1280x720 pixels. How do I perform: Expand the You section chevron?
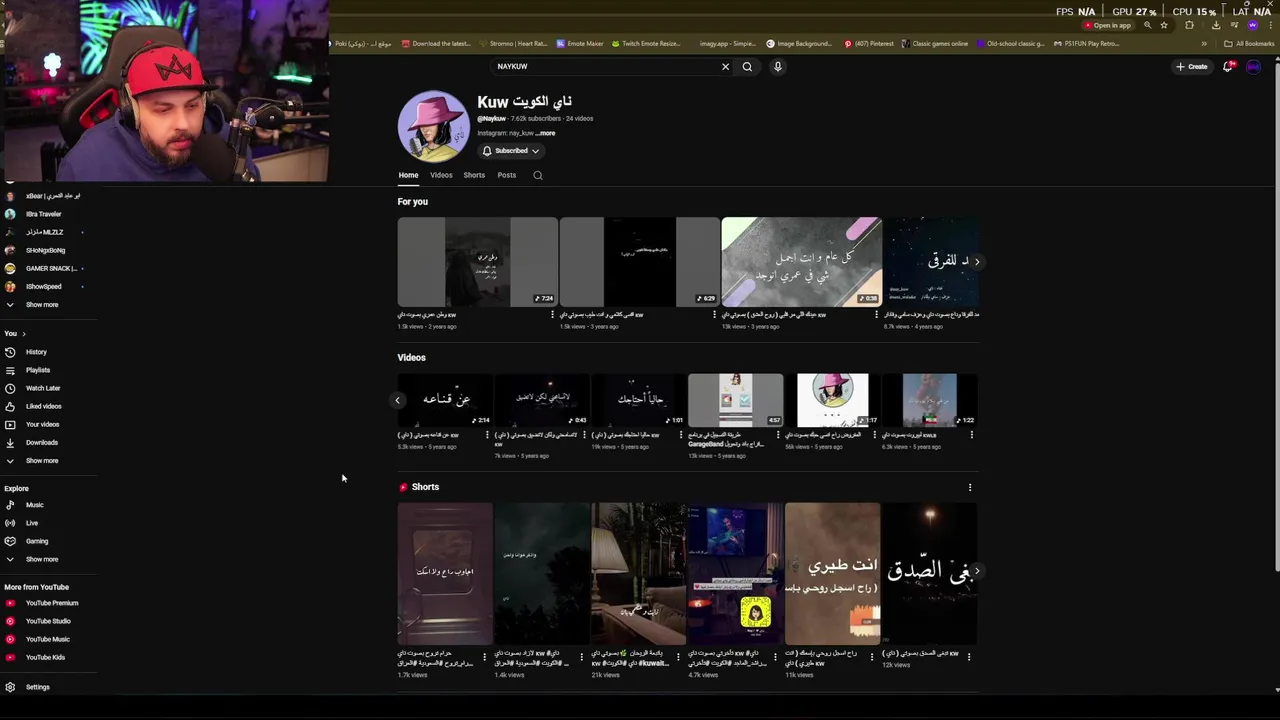click(23, 334)
